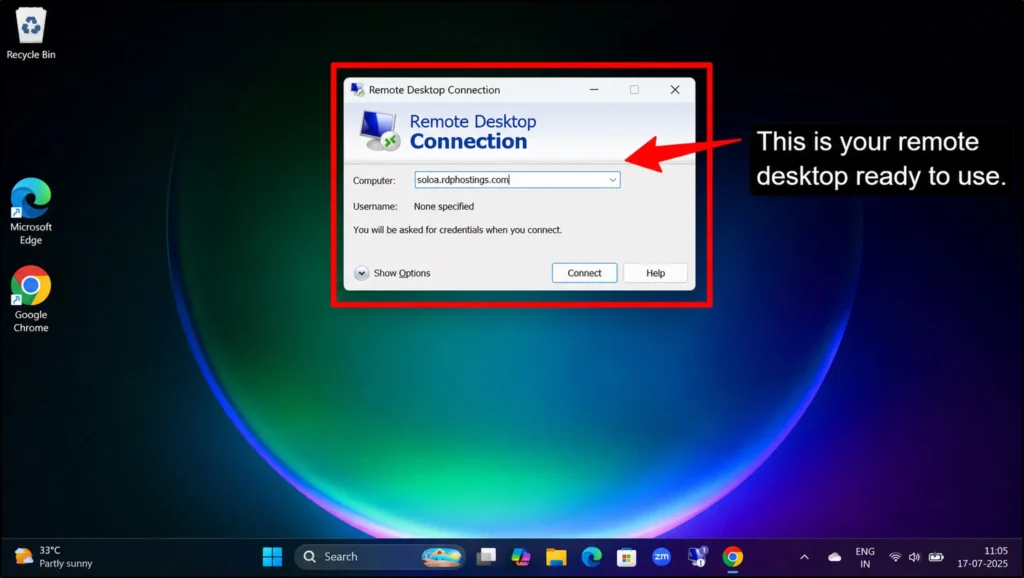Select the Google Chrome desktop shortcut
This screenshot has height=578, width=1024.
(31, 299)
